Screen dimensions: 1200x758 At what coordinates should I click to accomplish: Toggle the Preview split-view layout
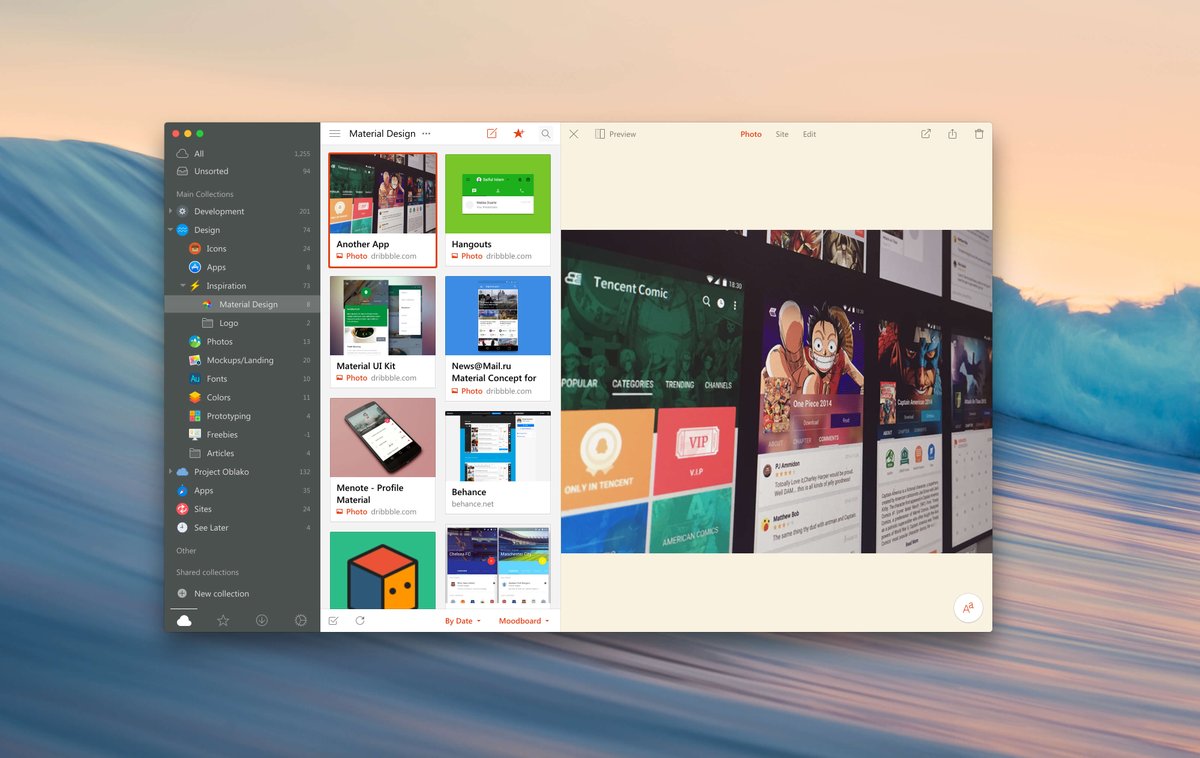click(x=616, y=134)
